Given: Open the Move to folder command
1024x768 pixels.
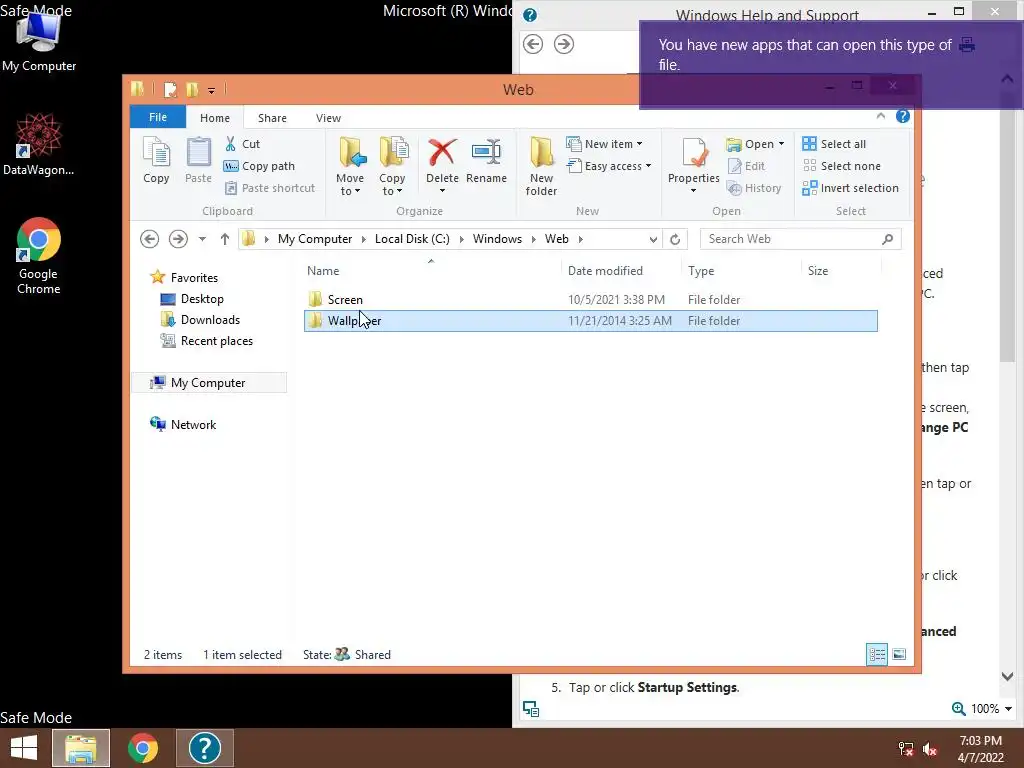Looking at the screenshot, I should (x=350, y=167).
